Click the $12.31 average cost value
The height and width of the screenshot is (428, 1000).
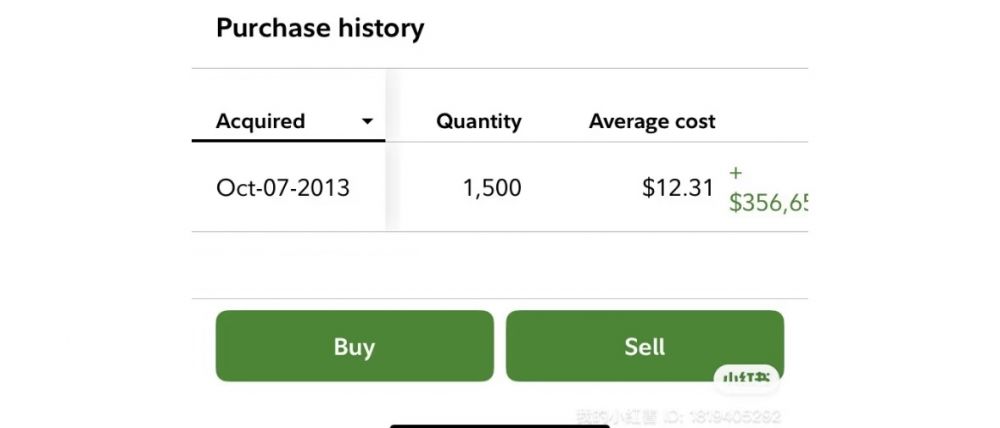[679, 187]
